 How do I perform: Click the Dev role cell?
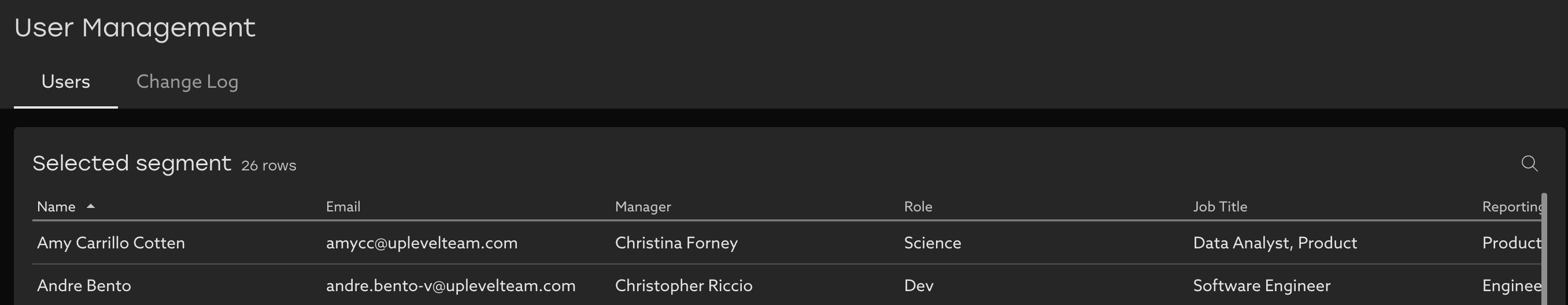[x=919, y=285]
